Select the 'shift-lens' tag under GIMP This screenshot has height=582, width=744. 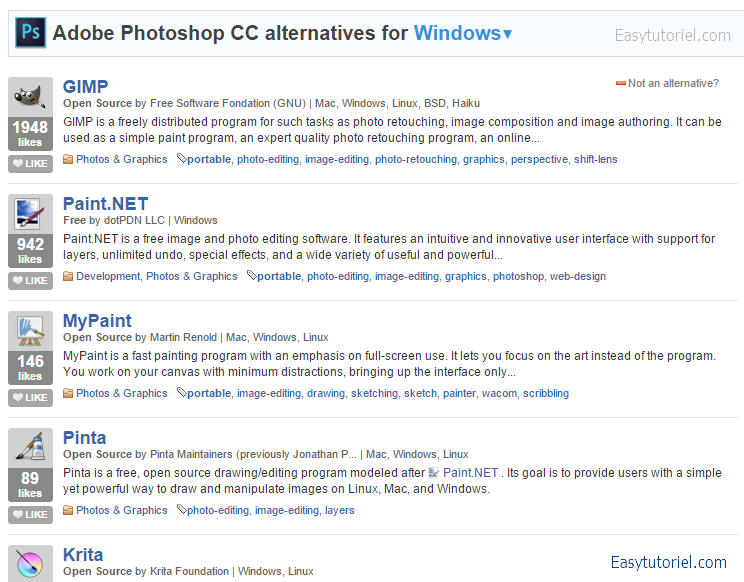click(595, 159)
